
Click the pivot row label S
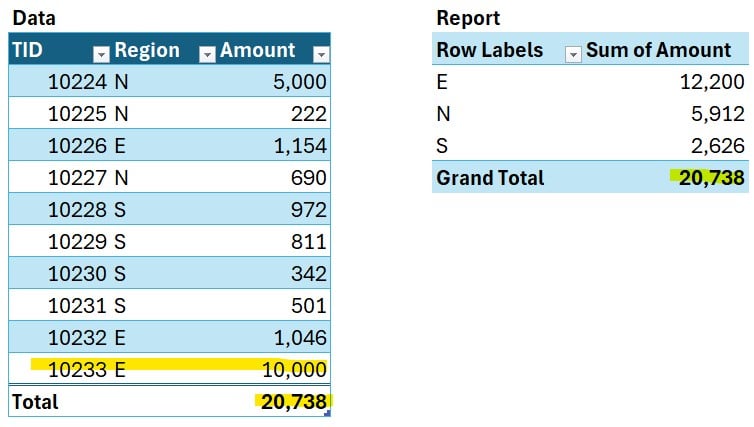coord(442,146)
